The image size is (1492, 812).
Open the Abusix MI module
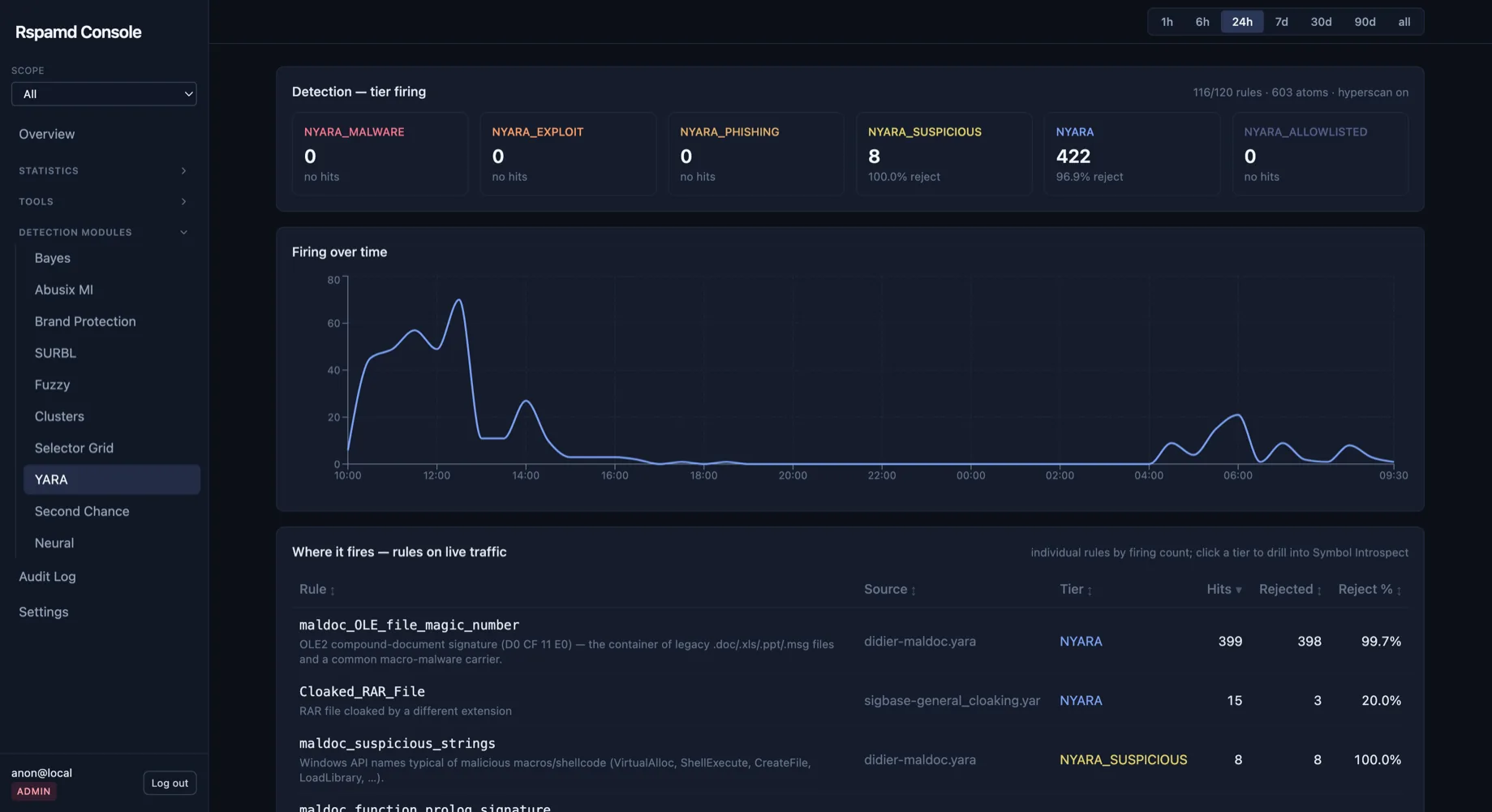pos(112,290)
